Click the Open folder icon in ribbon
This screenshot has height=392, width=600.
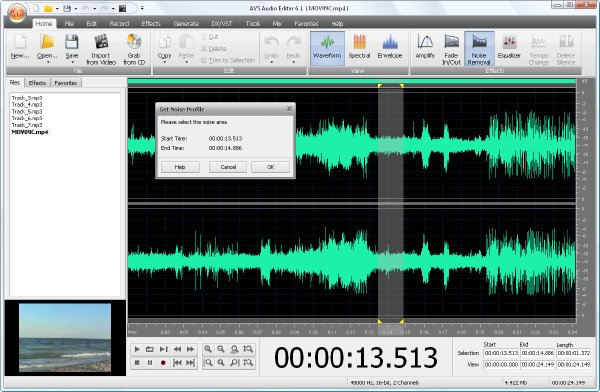click(47, 42)
